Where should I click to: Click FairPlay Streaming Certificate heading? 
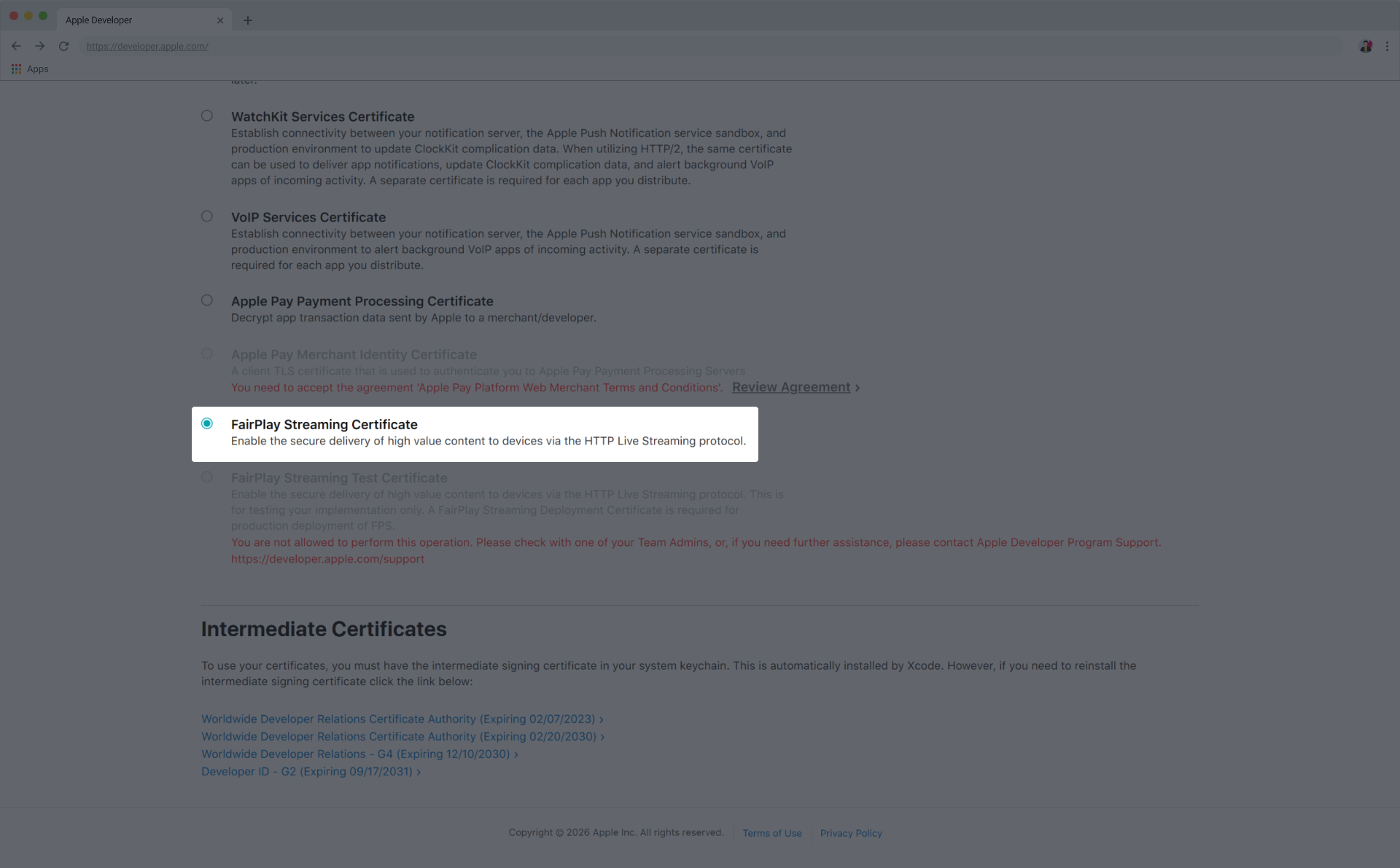tap(324, 424)
